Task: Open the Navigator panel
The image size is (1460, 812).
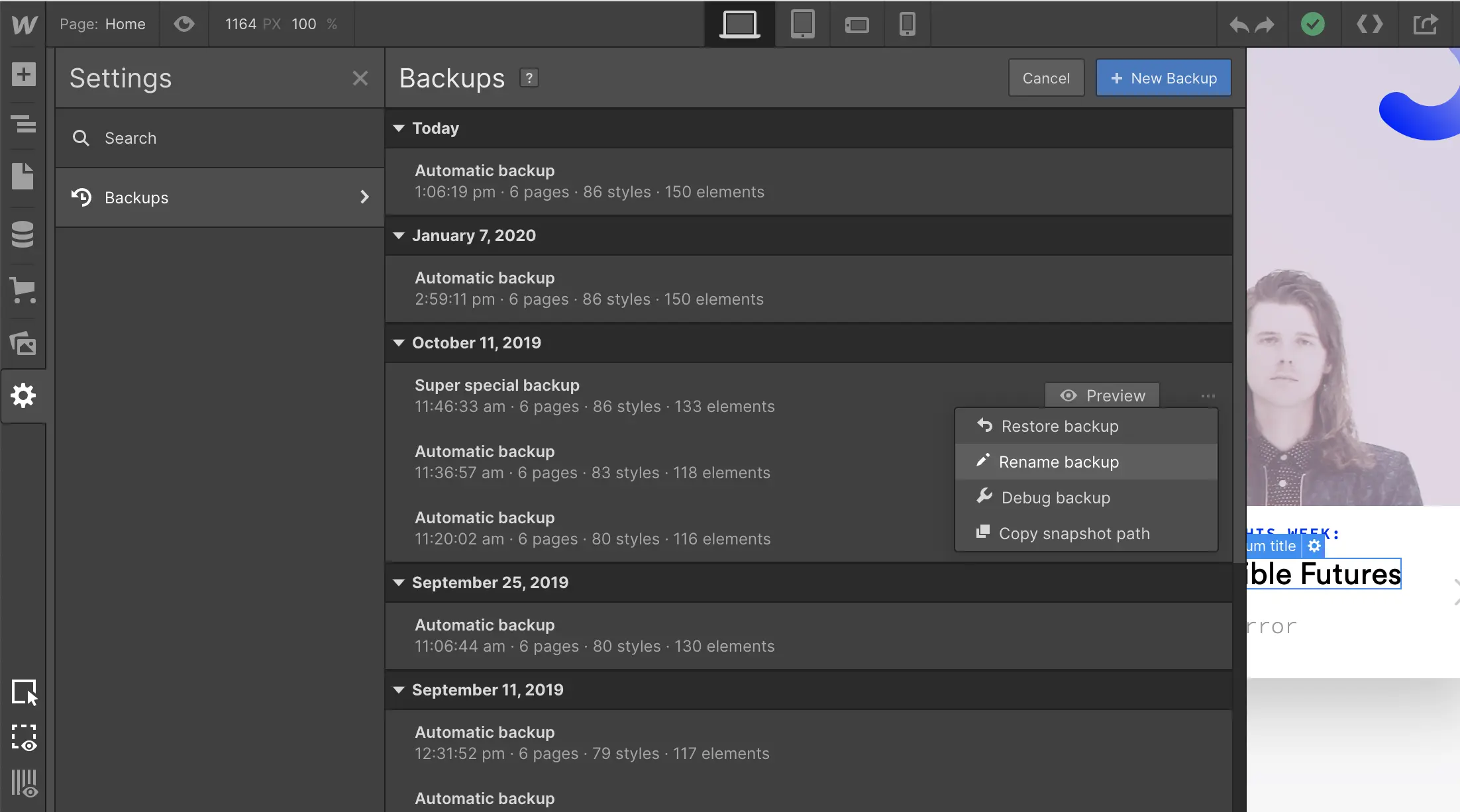Action: coord(23,124)
